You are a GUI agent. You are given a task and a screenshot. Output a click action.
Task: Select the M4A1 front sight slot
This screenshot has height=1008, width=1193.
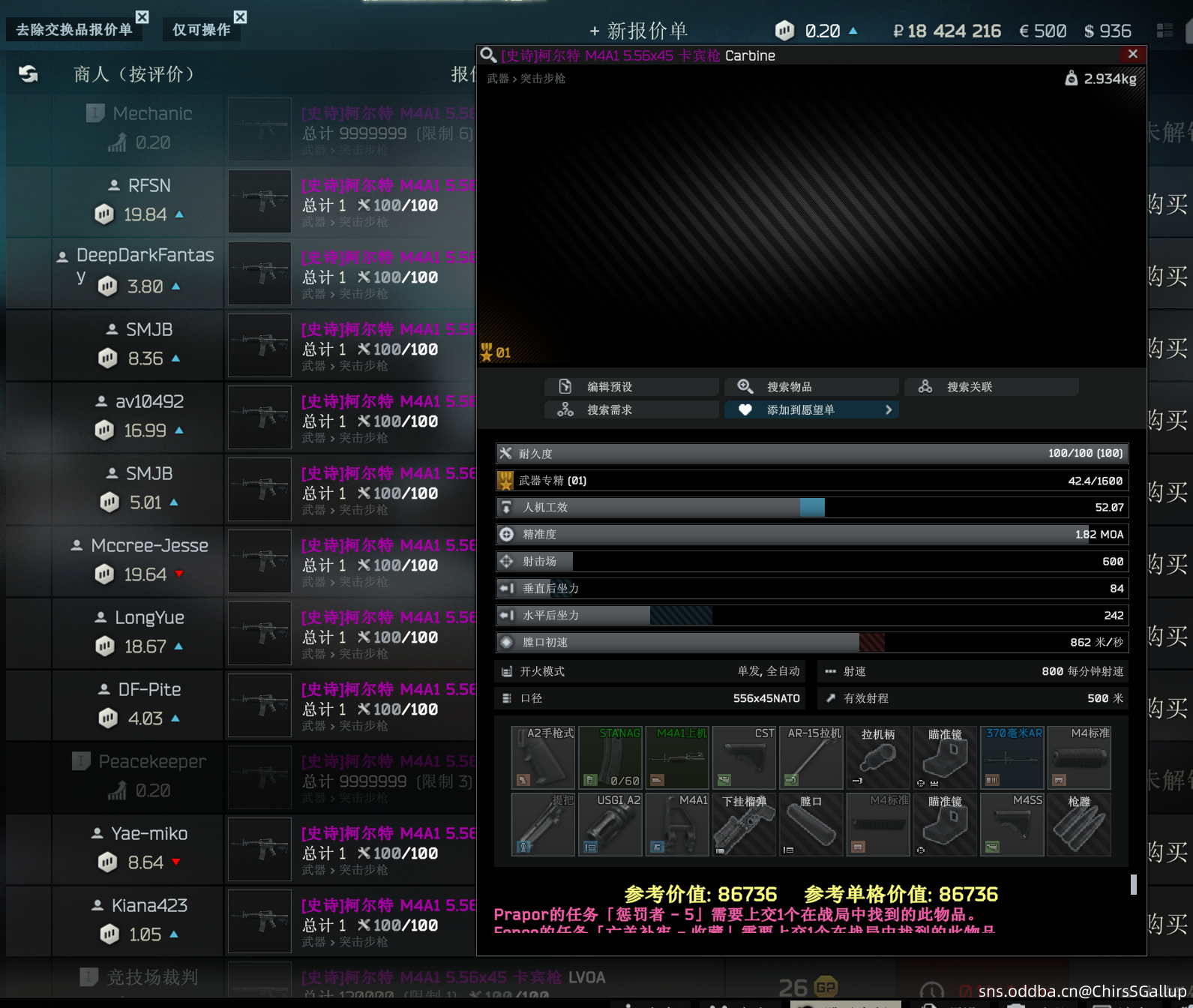coord(677,824)
